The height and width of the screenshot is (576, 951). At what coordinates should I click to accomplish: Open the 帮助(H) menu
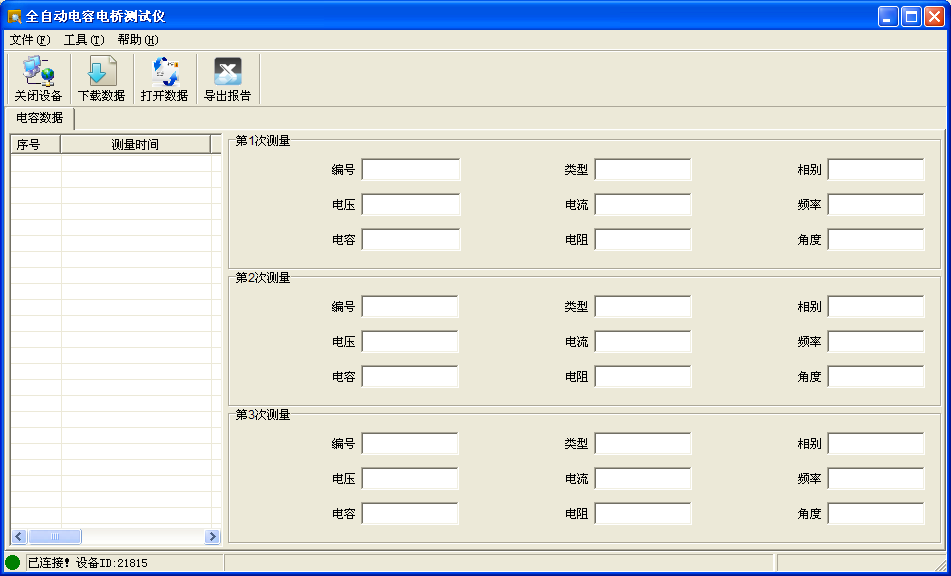coord(138,40)
